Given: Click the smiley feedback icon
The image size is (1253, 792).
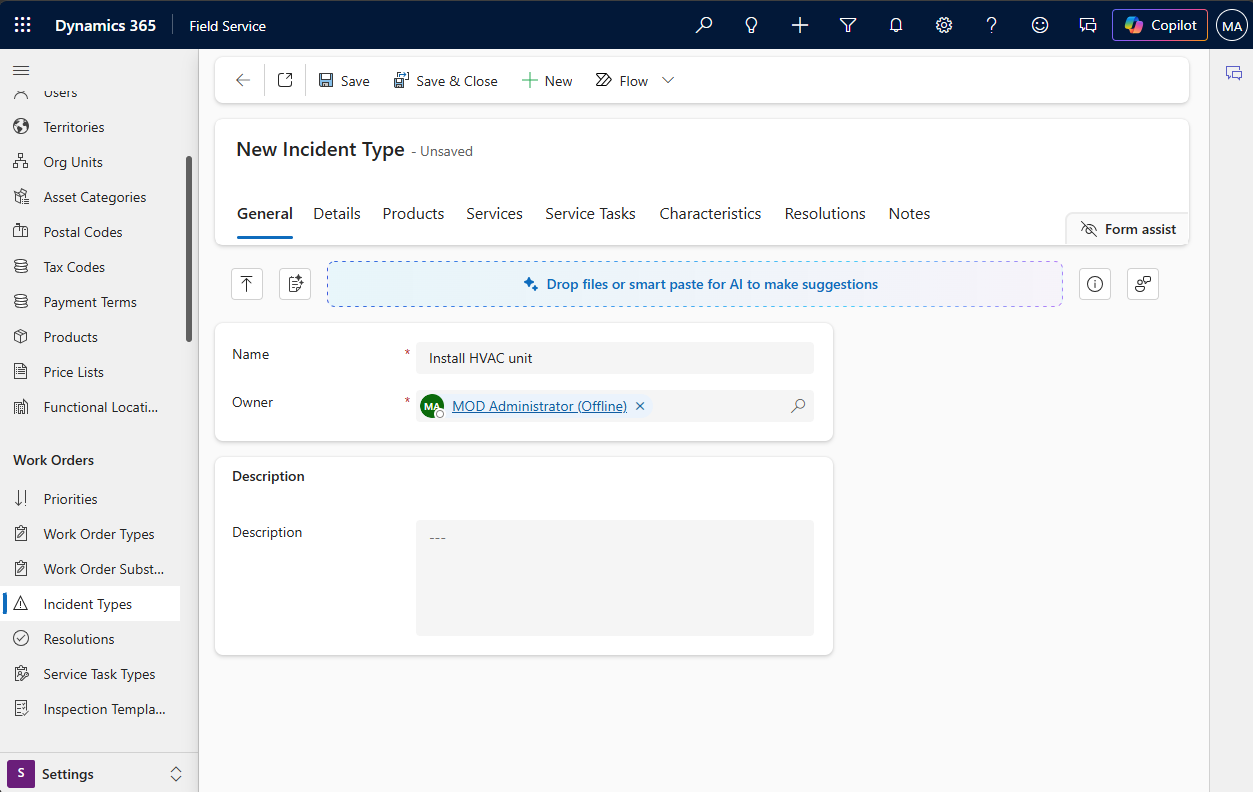Looking at the screenshot, I should click(1040, 25).
